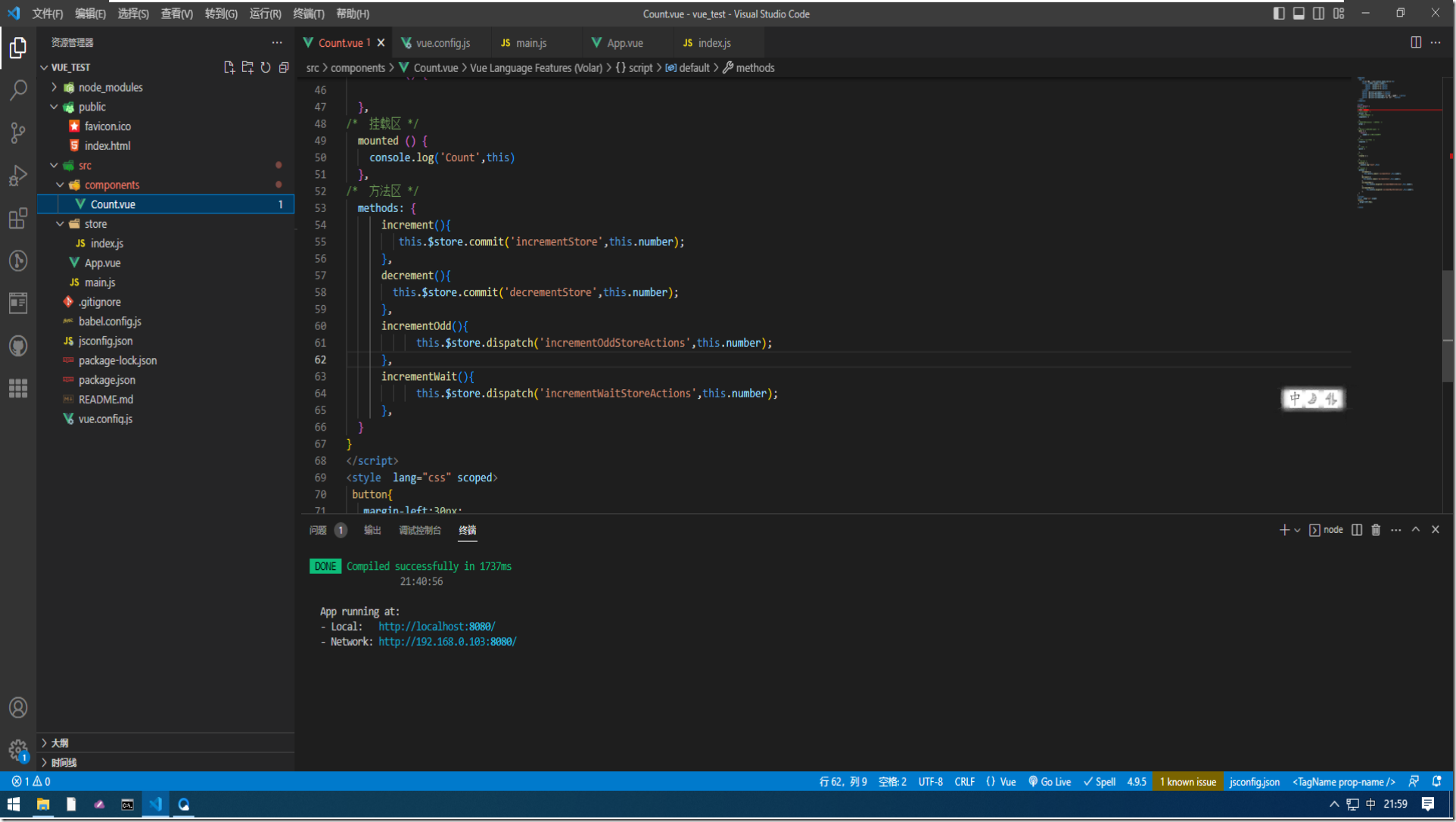
Task: Split the terminal panel
Action: 1357,530
